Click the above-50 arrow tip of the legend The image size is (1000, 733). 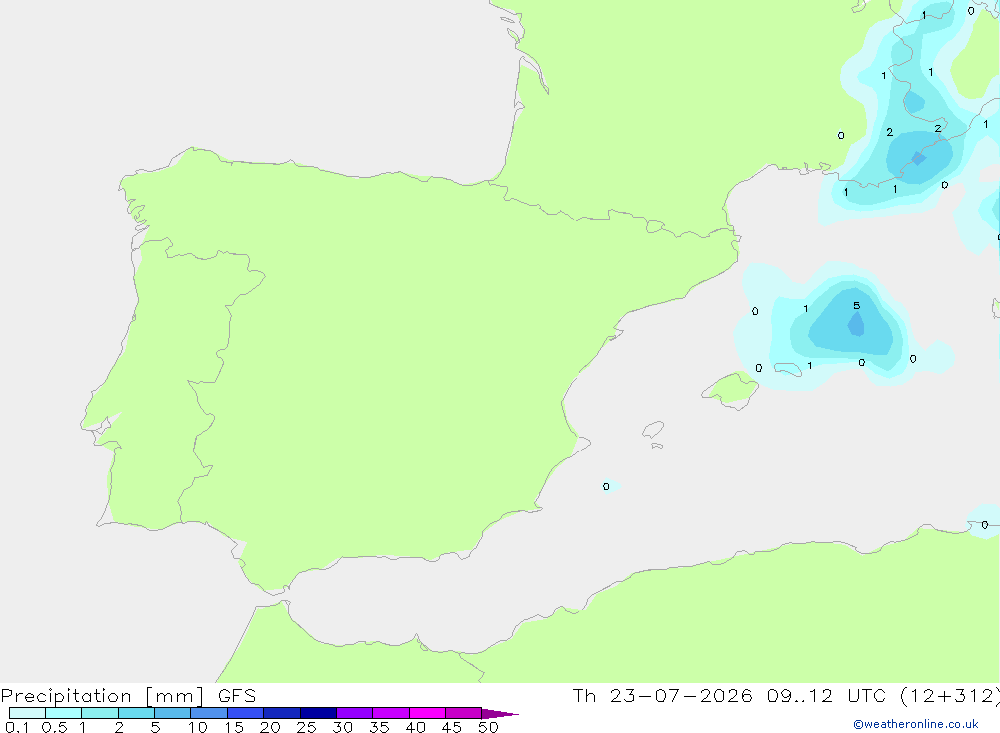(500, 713)
